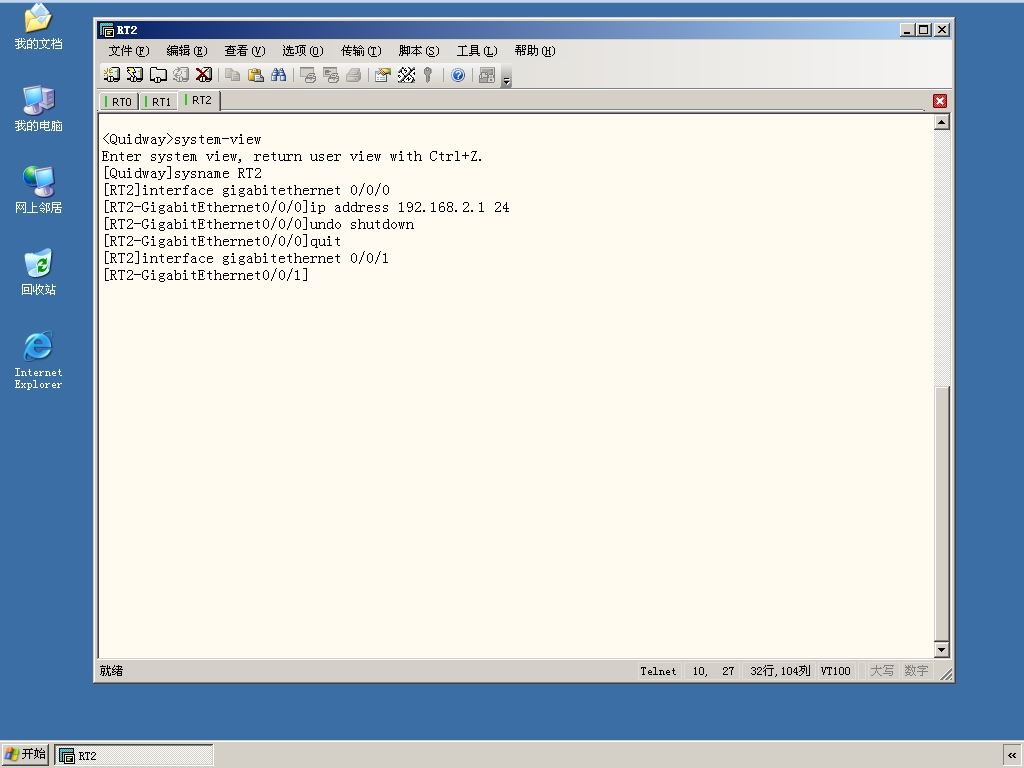The height and width of the screenshot is (768, 1024).
Task: Close the active tab with red X
Action: 940,101
